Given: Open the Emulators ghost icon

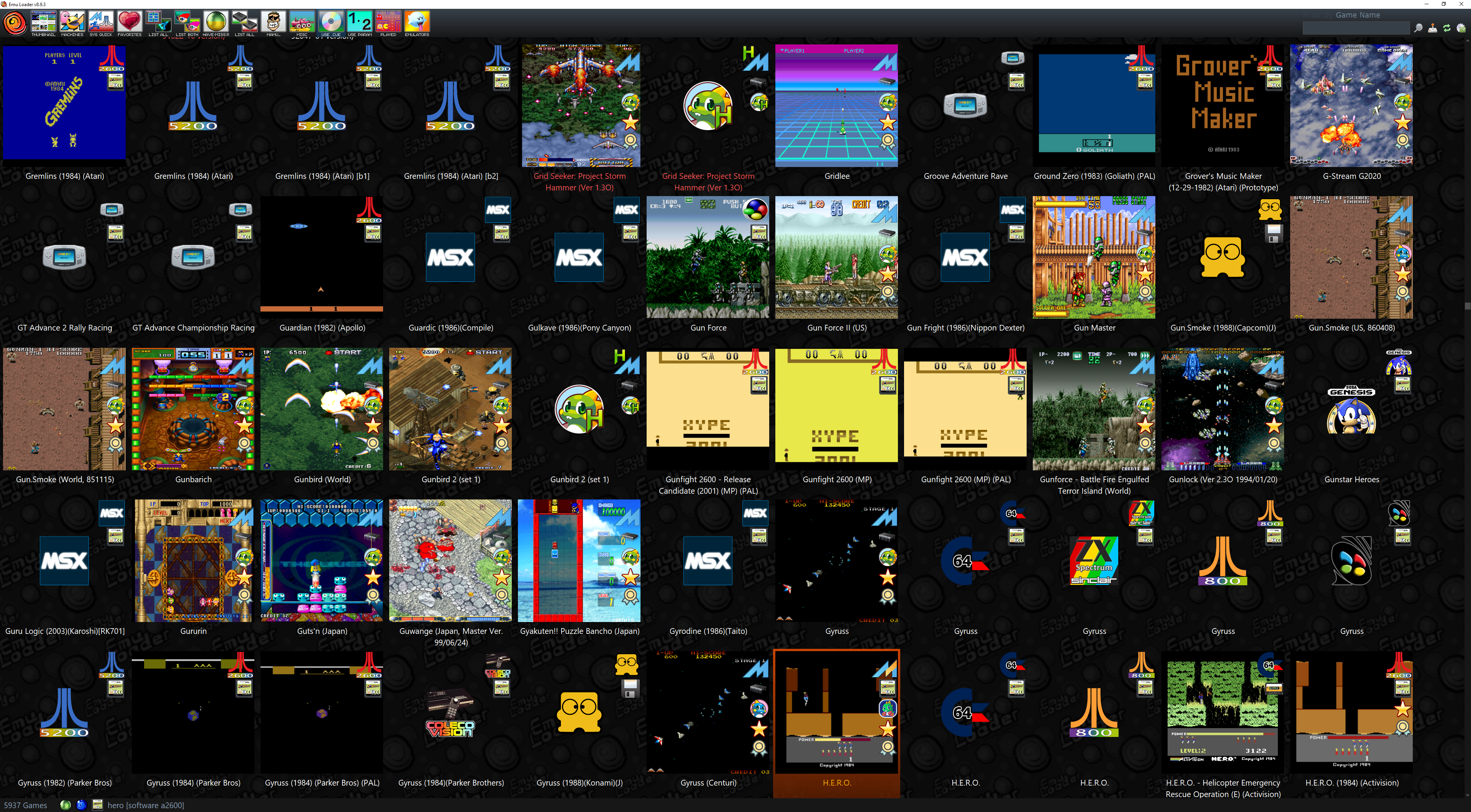Looking at the screenshot, I should 417,22.
